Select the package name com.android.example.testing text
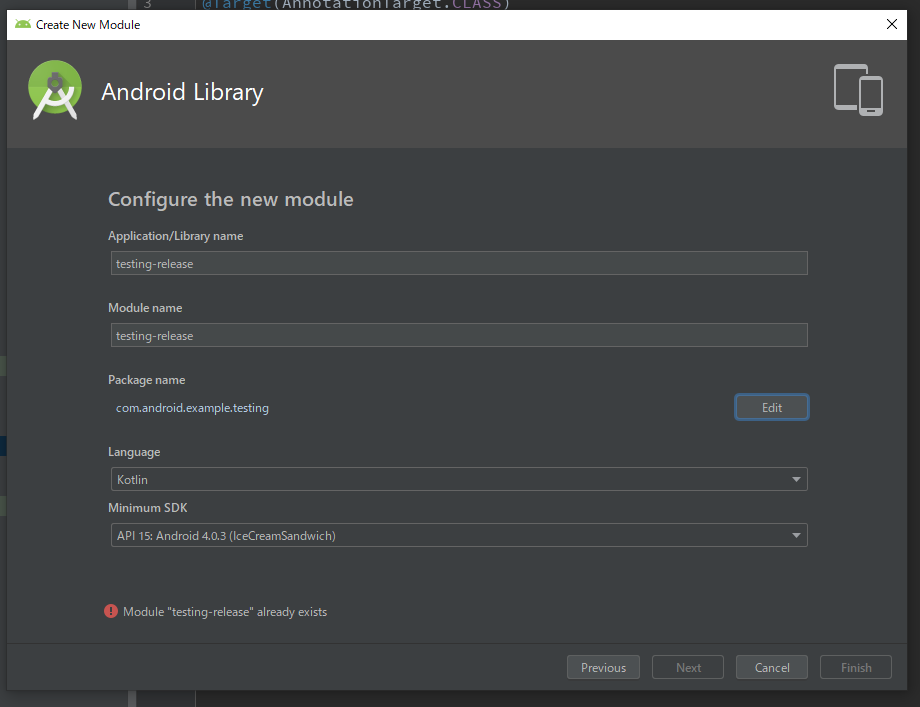Image resolution: width=920 pixels, height=707 pixels. coord(192,408)
